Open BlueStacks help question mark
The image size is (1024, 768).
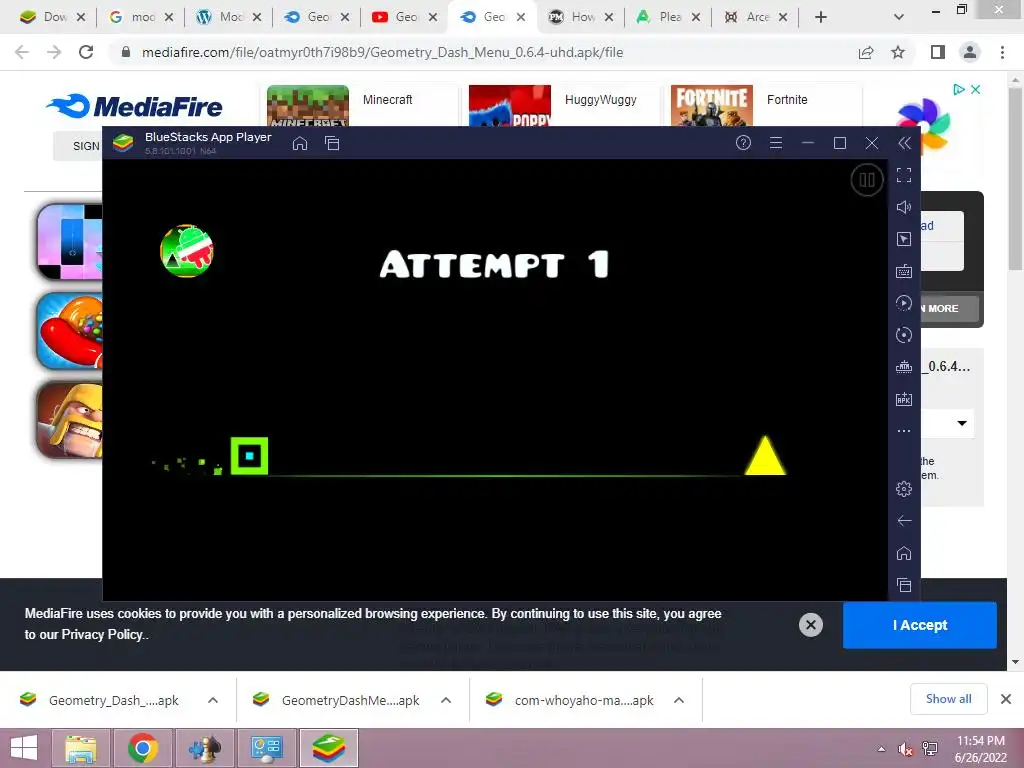coord(743,142)
